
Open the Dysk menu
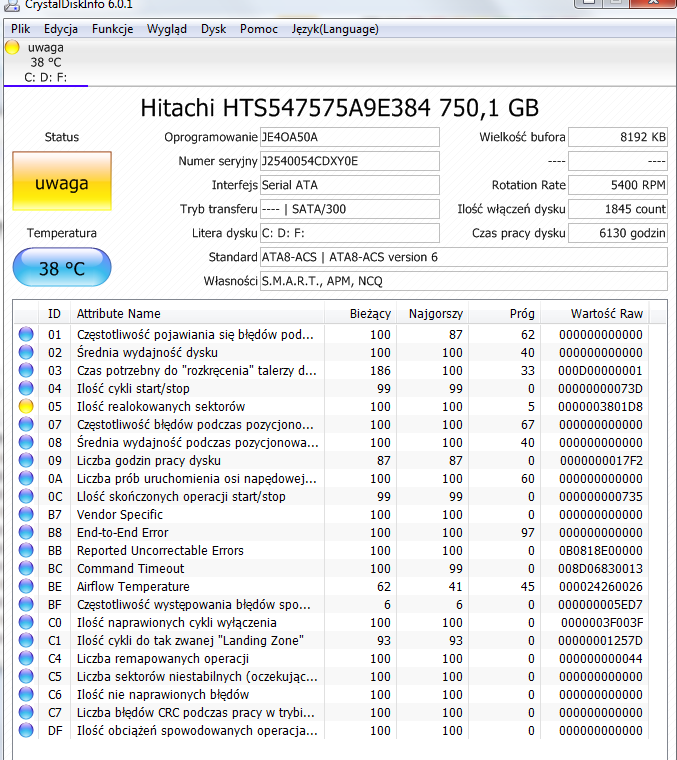pyautogui.click(x=214, y=29)
